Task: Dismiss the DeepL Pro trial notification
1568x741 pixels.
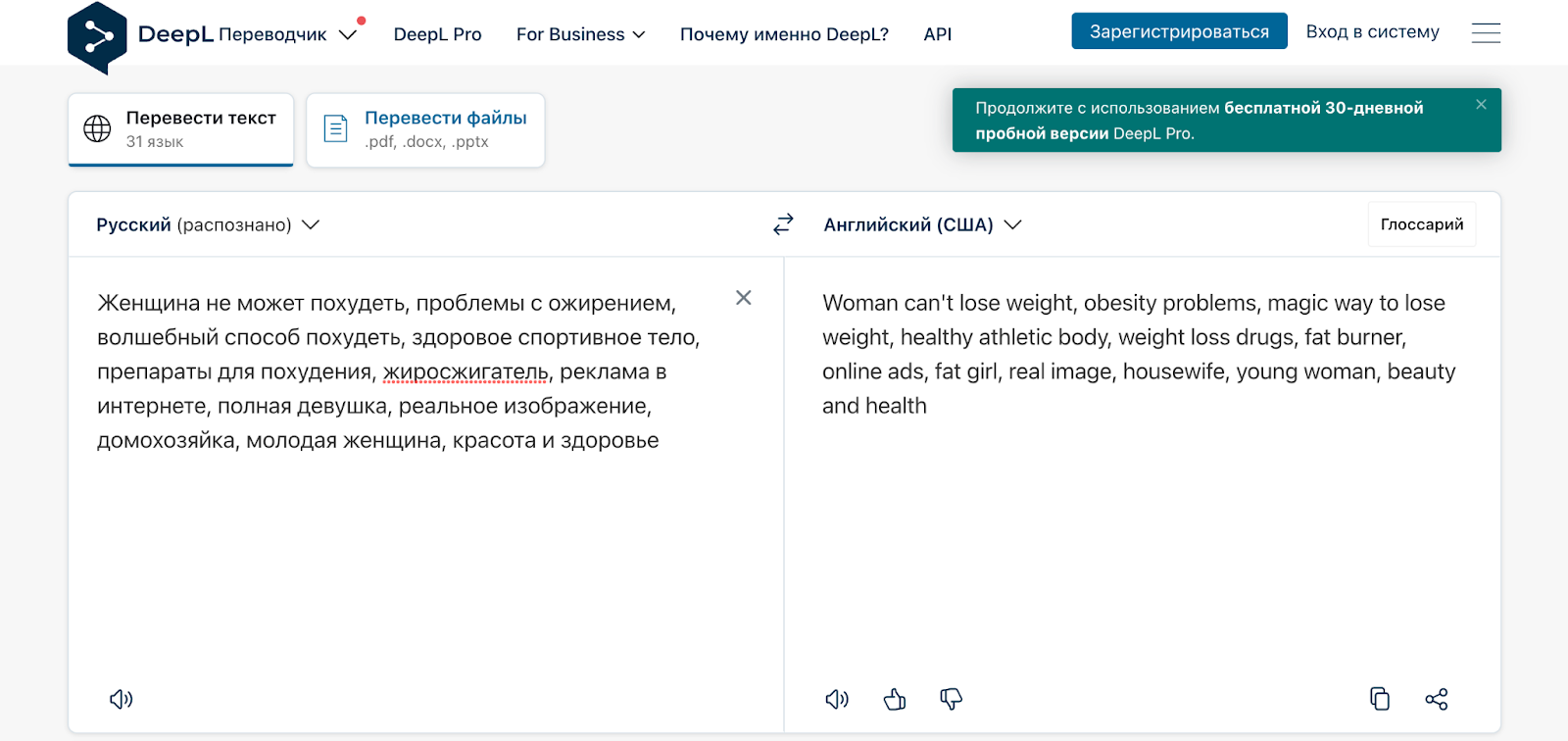Action: 1481,104
